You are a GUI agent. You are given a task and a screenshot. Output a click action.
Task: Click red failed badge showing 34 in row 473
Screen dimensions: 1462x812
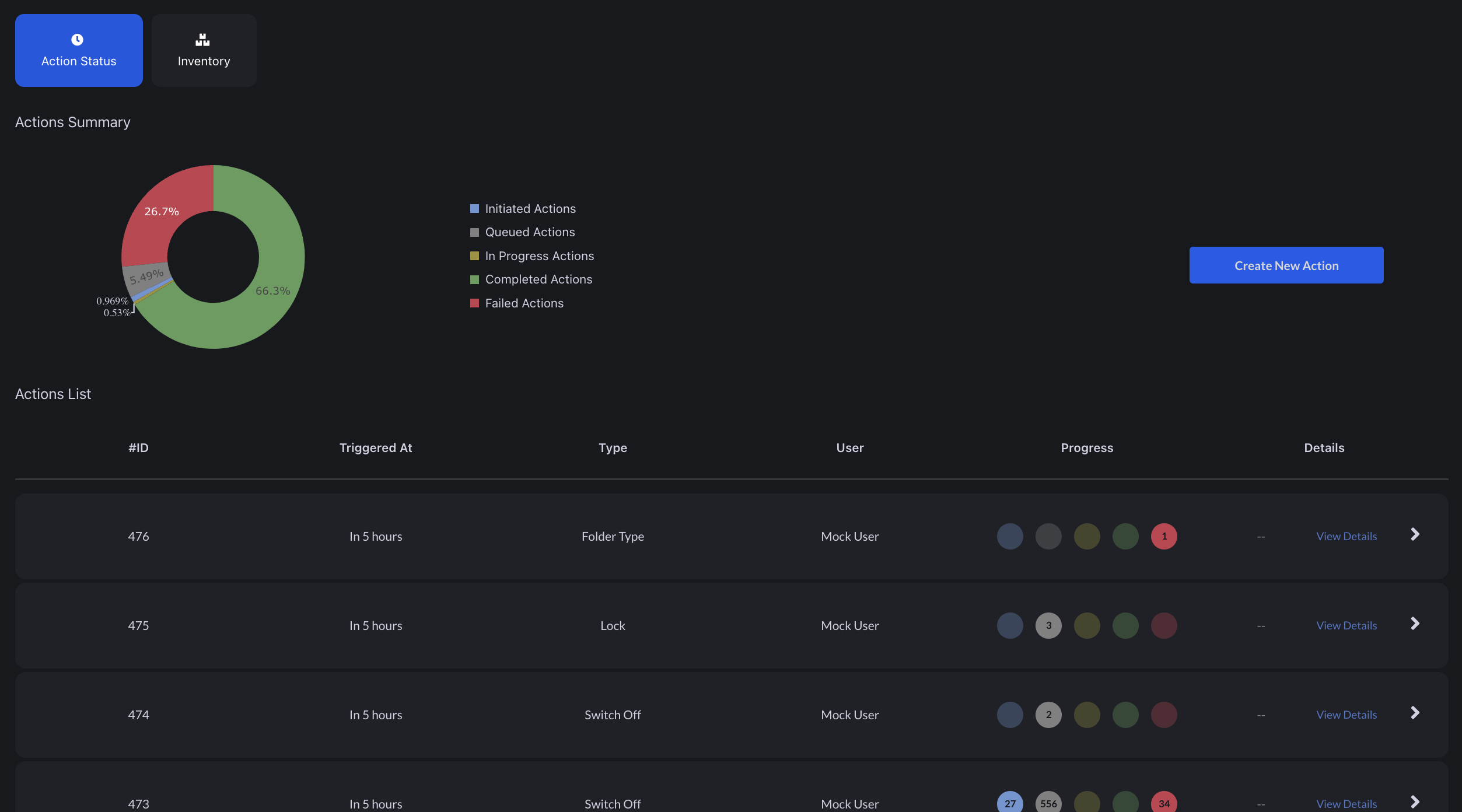coord(1163,803)
